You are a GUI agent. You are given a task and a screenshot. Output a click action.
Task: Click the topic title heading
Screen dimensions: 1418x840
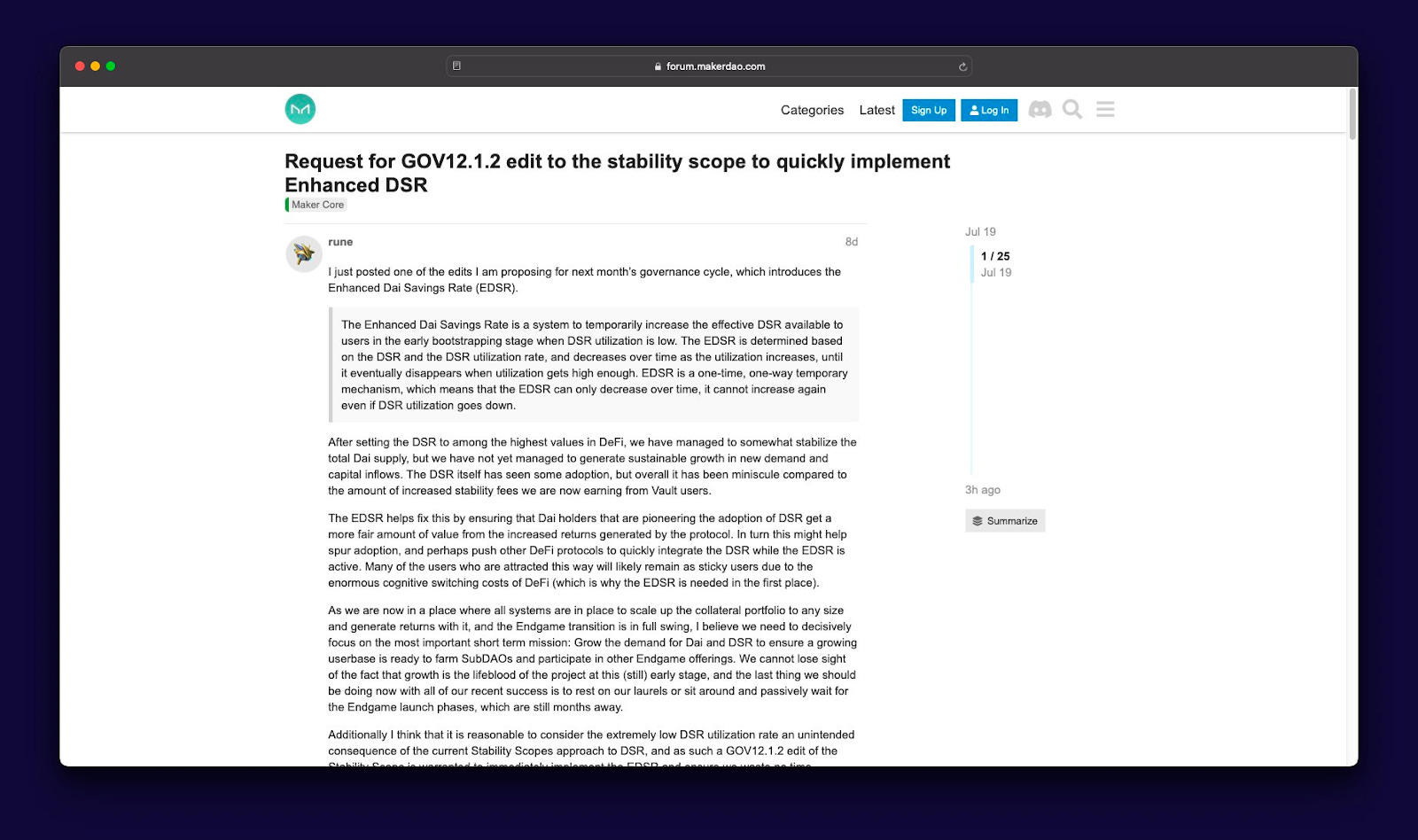point(617,173)
